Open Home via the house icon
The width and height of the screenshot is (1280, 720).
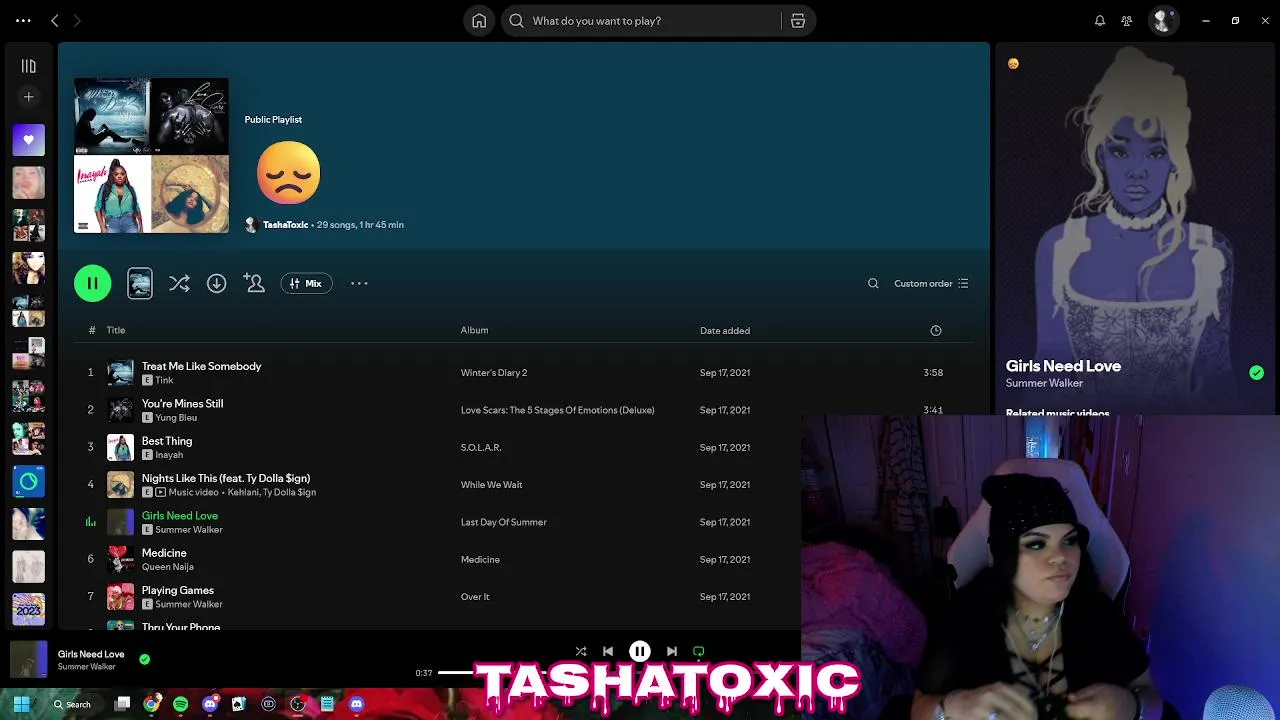point(479,21)
